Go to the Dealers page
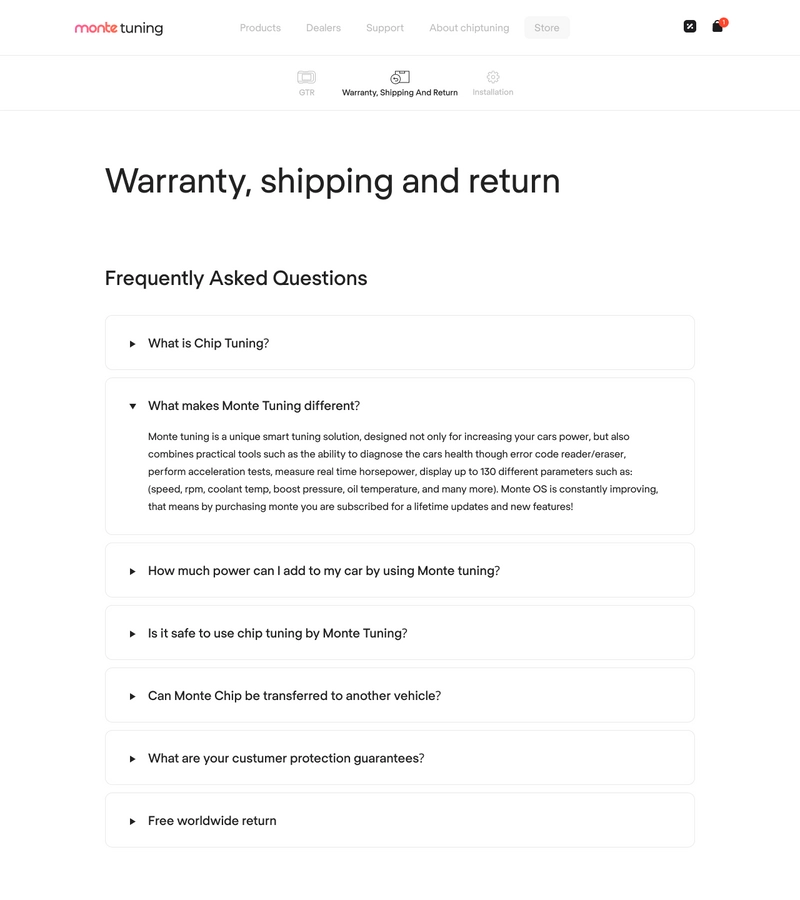 (x=323, y=28)
